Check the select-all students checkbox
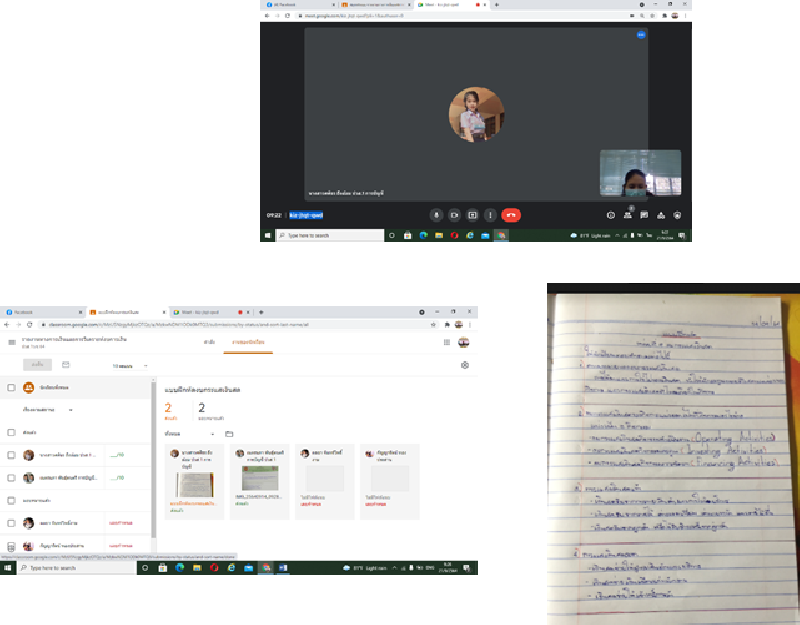Screen dimensions: 800x625 tap(11, 388)
